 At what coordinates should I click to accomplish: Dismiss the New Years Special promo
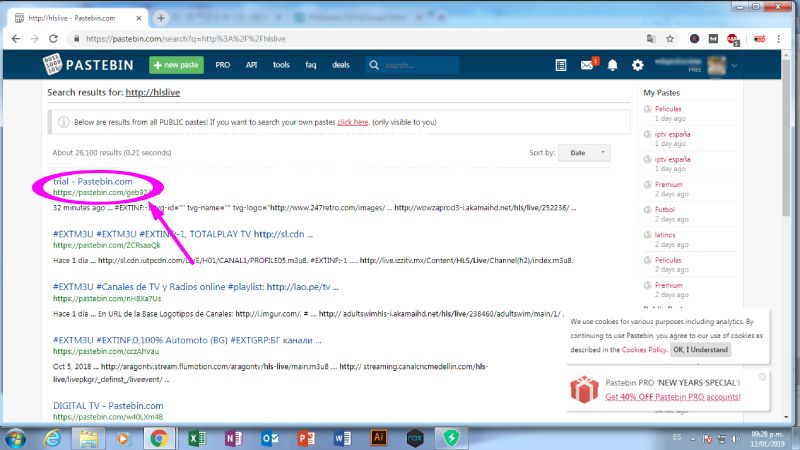[762, 377]
